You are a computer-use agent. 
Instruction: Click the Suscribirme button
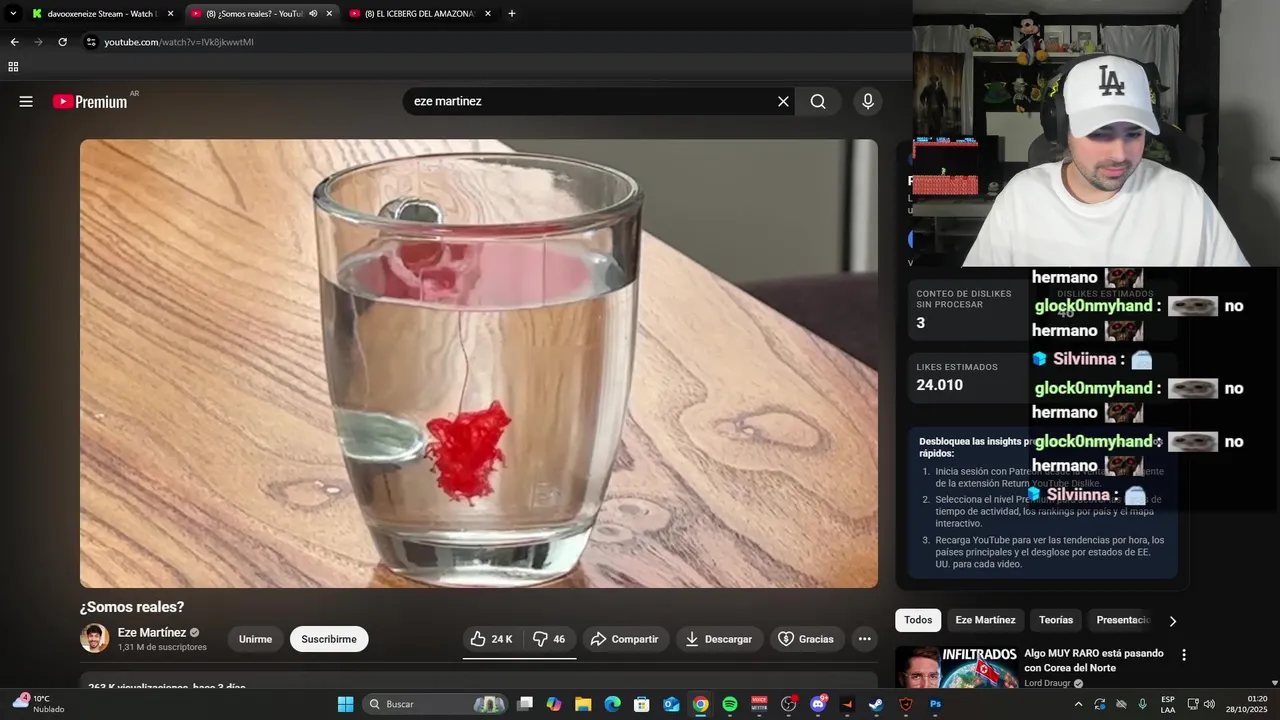coord(329,639)
